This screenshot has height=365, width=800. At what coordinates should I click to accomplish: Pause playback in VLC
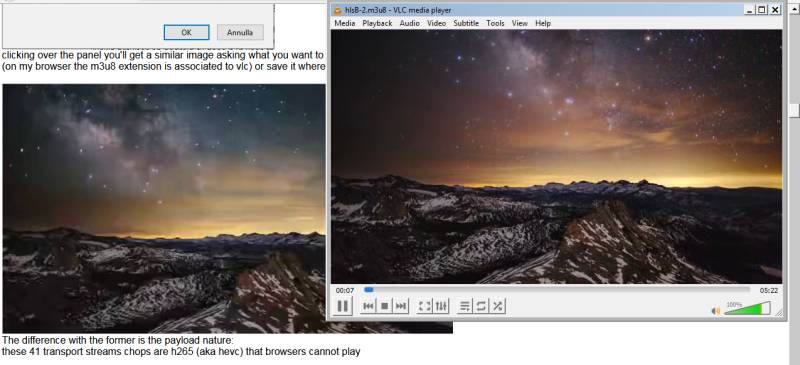[x=343, y=306]
